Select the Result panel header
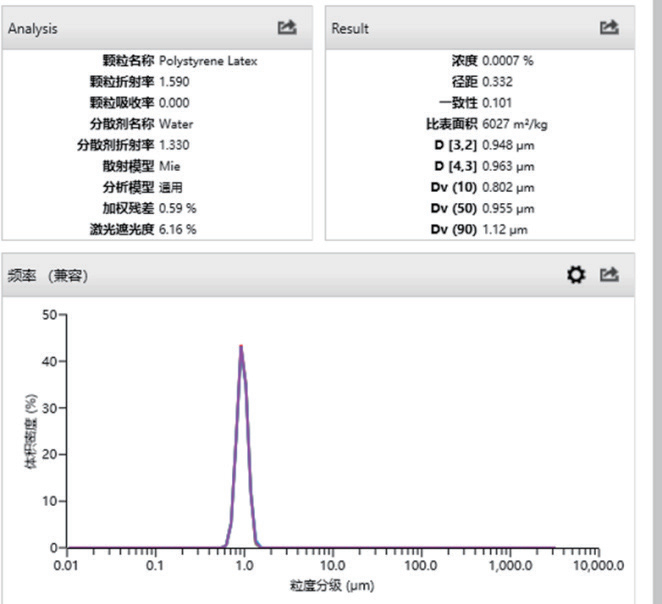The width and height of the screenshot is (662, 604). pyautogui.click(x=480, y=28)
